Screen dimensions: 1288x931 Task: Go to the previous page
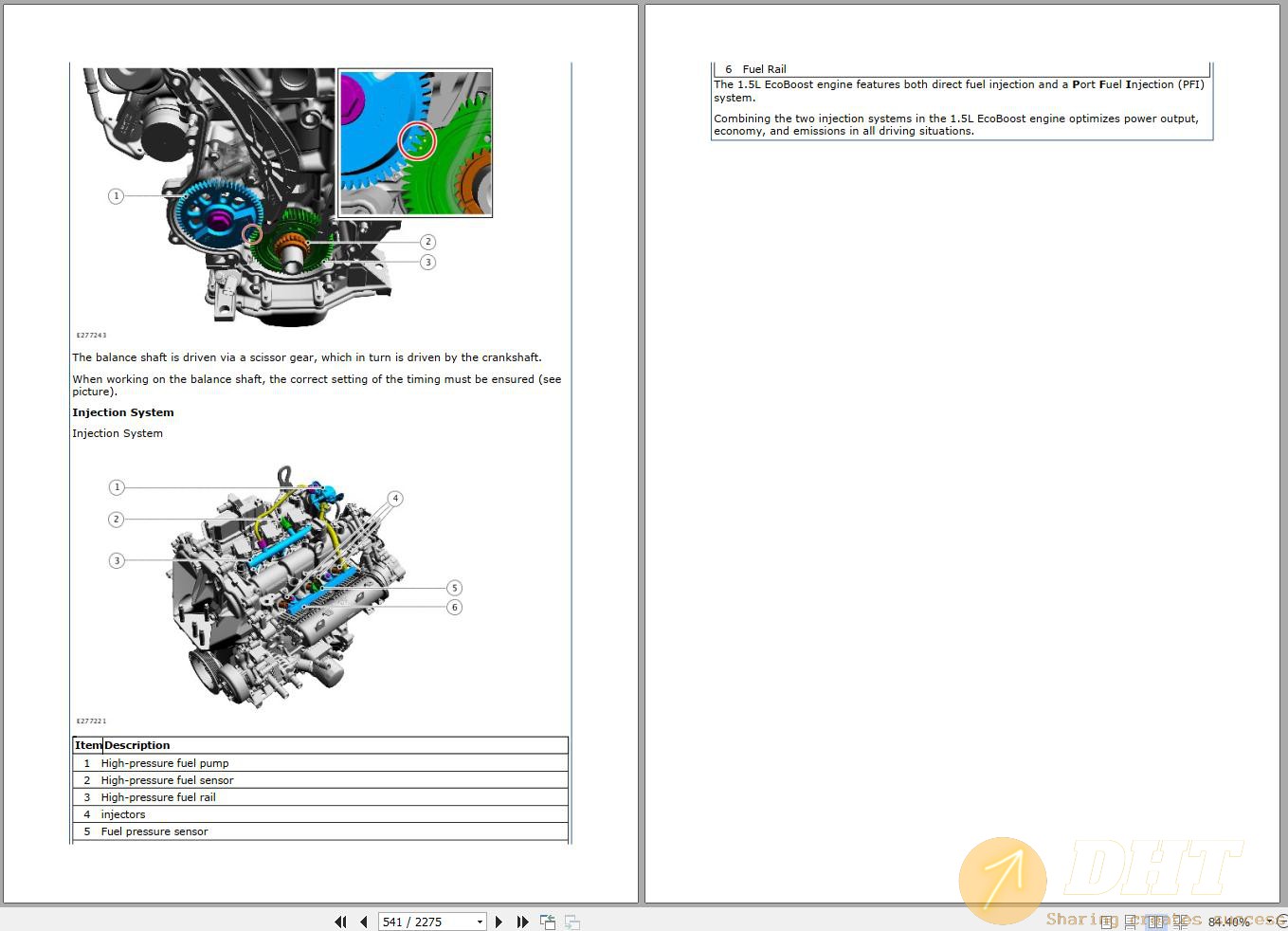pos(363,922)
